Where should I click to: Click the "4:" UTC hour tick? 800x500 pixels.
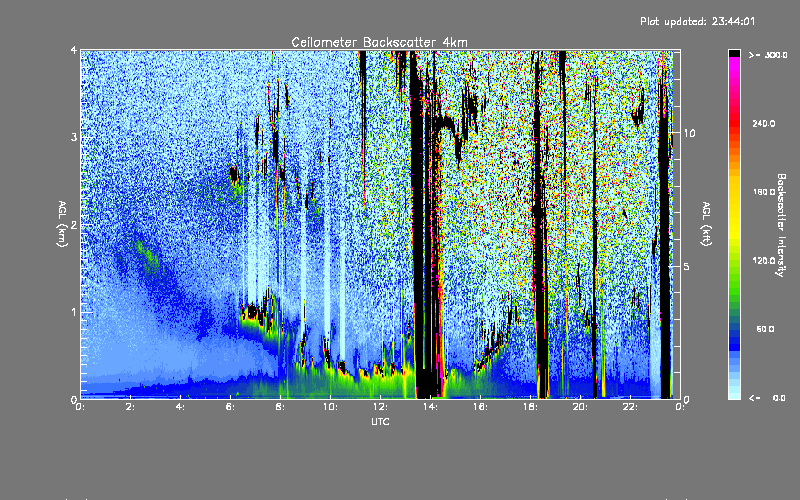181,407
